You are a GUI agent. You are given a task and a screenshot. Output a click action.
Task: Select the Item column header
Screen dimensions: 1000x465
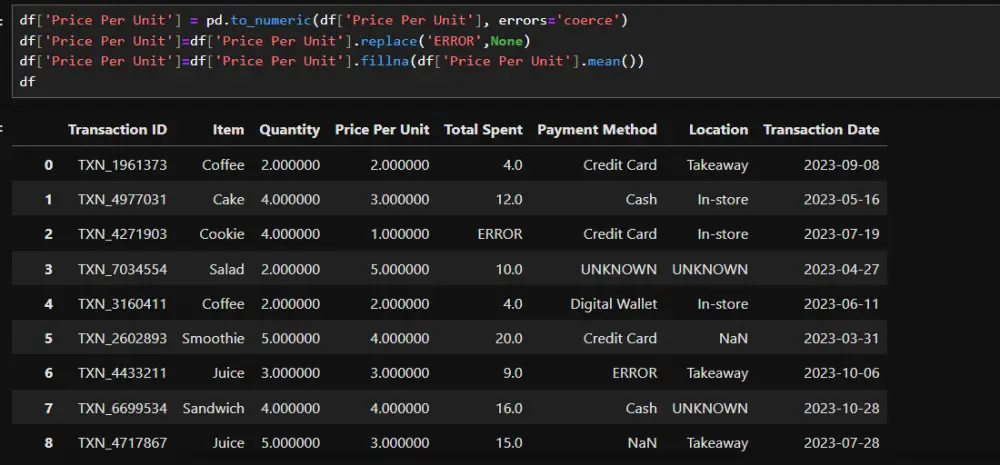tap(228, 129)
